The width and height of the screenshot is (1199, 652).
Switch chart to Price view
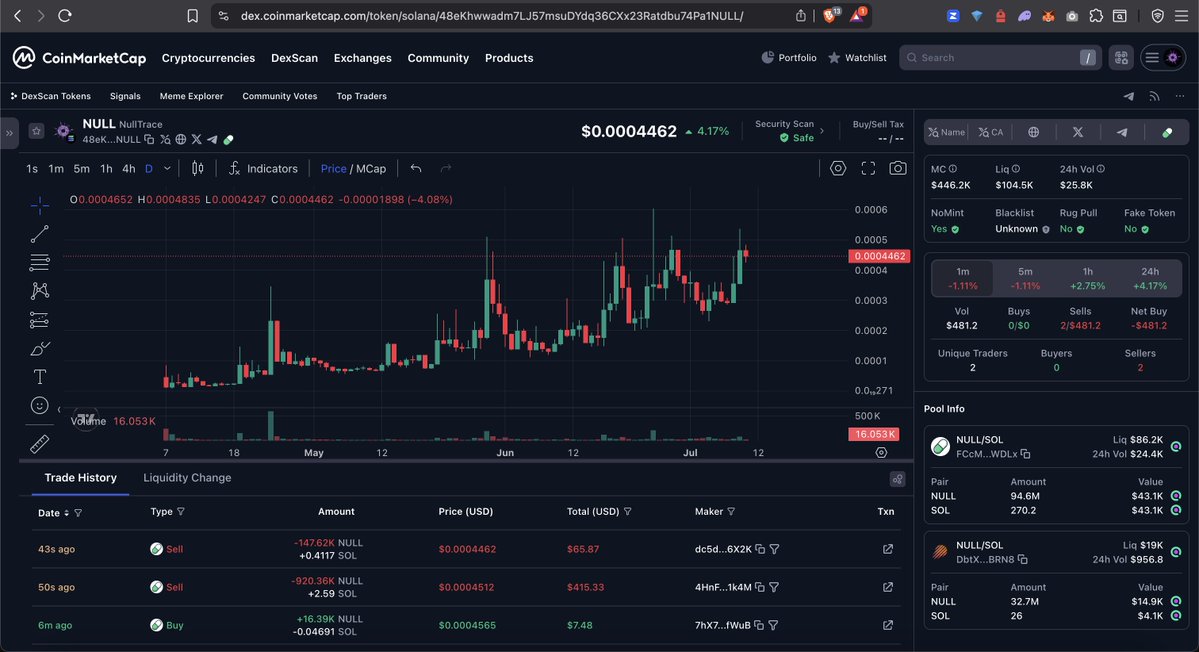[333, 169]
